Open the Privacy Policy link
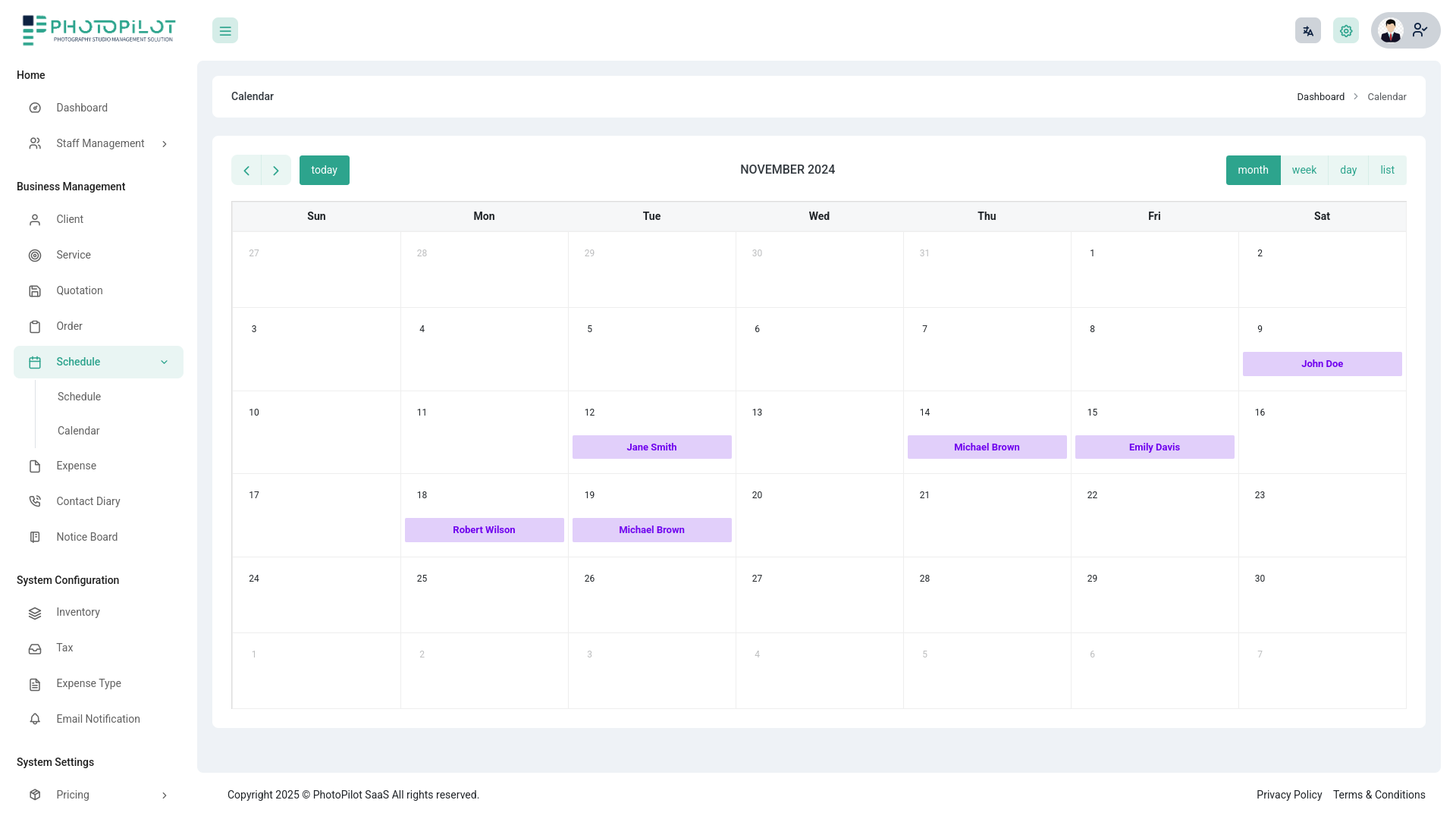Viewport: 1456px width, 819px height. pyautogui.click(x=1289, y=795)
